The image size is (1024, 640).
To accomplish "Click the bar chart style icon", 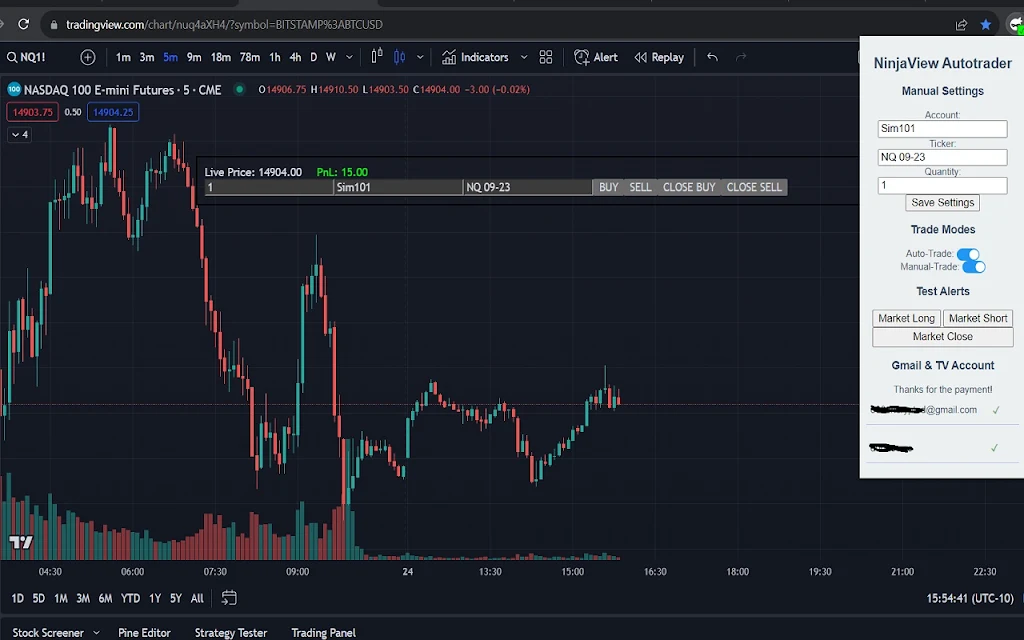I will pyautogui.click(x=377, y=57).
